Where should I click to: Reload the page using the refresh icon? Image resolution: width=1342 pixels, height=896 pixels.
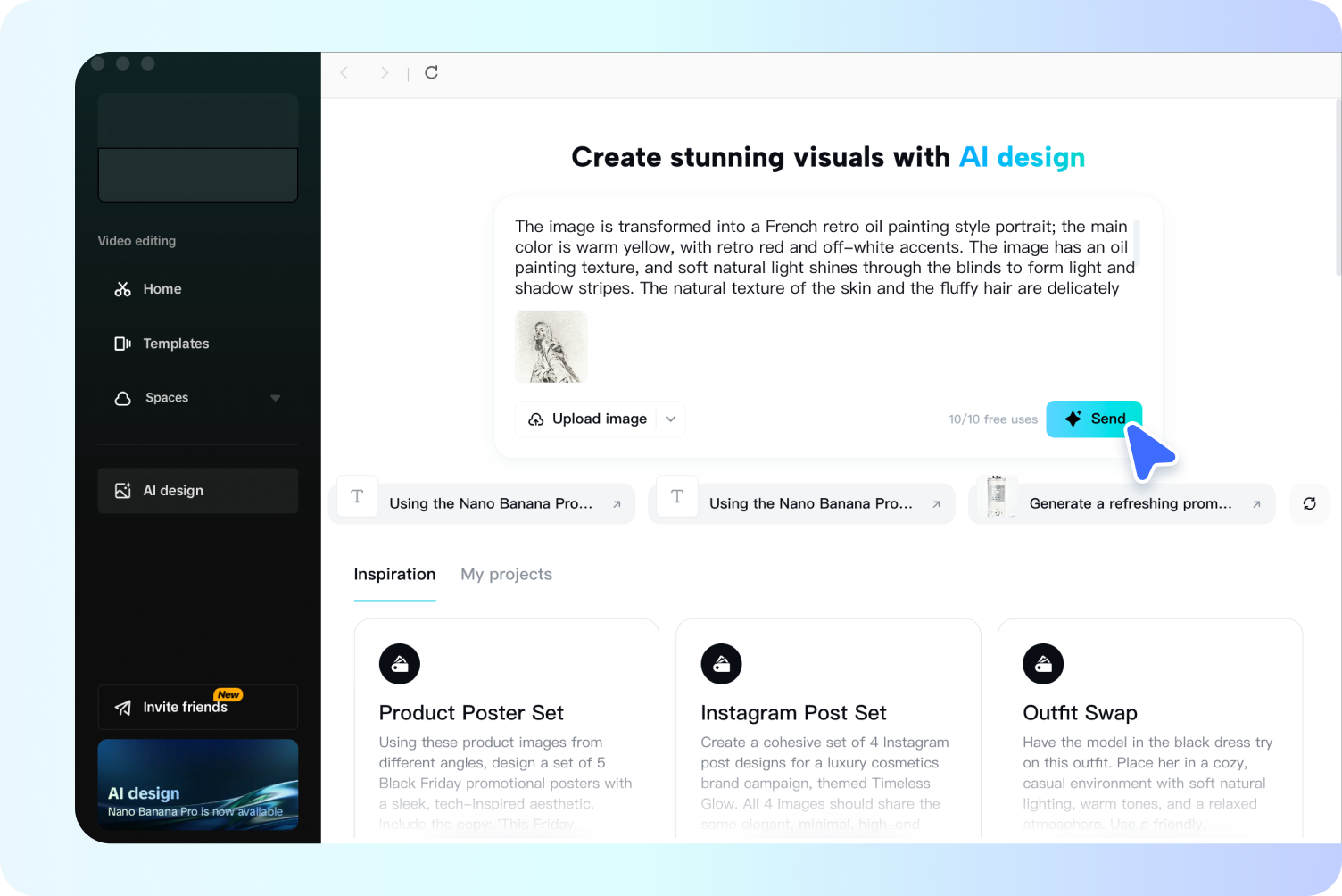point(432,72)
